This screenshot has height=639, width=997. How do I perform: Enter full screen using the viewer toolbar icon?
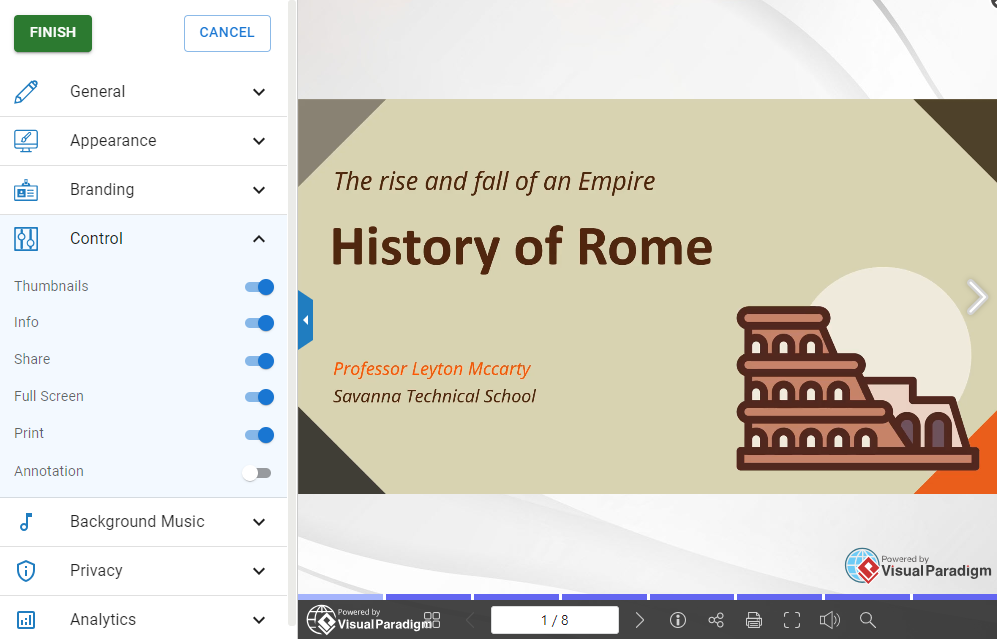pos(792,620)
